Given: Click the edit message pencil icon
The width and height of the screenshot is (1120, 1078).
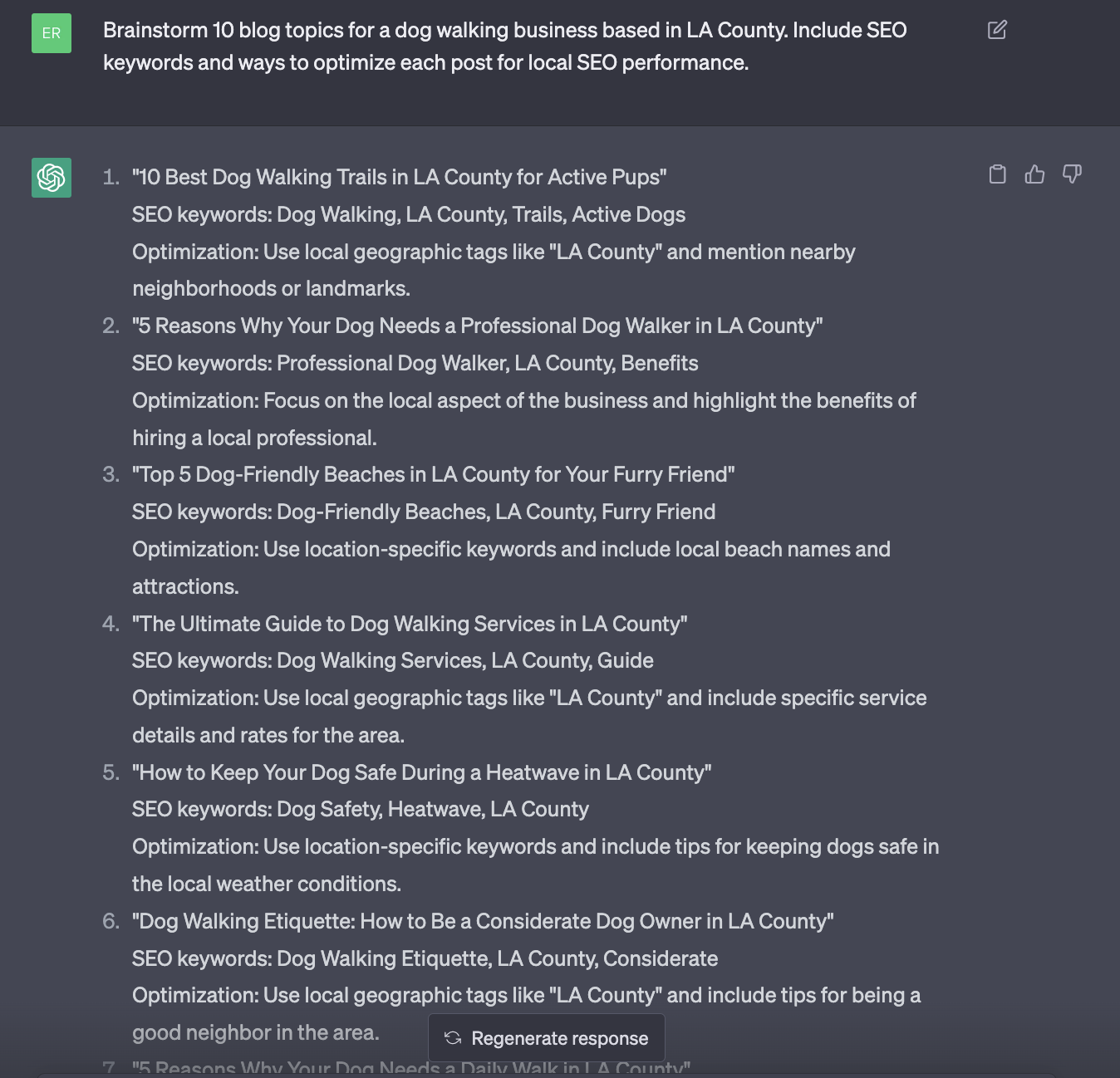Looking at the screenshot, I should [x=997, y=30].
